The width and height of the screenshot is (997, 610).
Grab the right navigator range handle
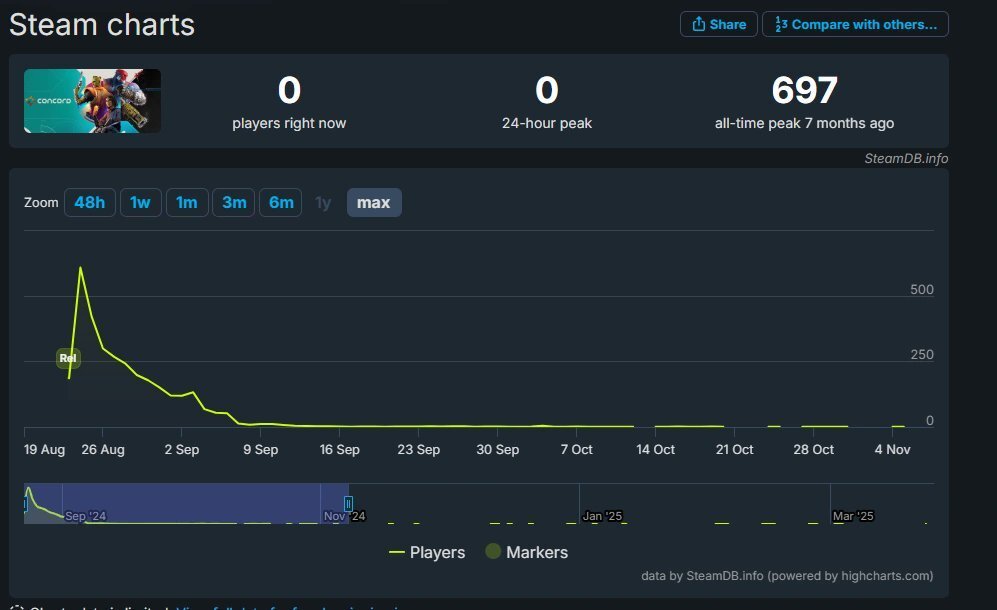(348, 503)
